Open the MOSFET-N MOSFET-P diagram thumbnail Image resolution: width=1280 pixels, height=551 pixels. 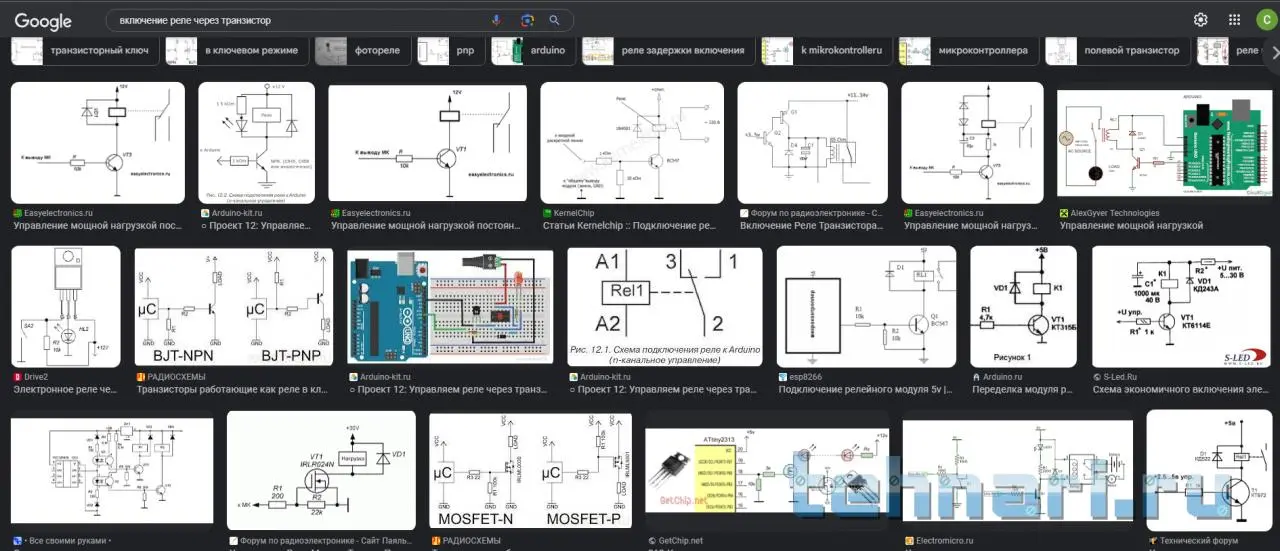[x=530, y=470]
